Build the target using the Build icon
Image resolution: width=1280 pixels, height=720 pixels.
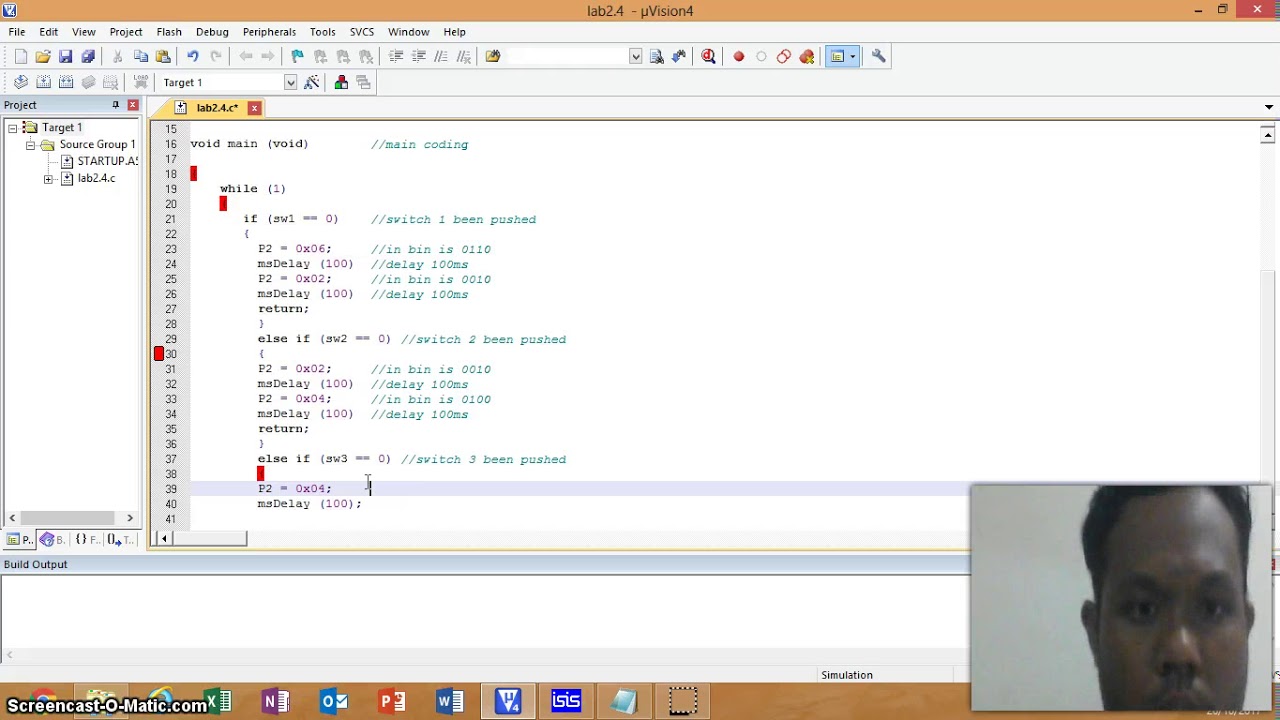(43, 83)
